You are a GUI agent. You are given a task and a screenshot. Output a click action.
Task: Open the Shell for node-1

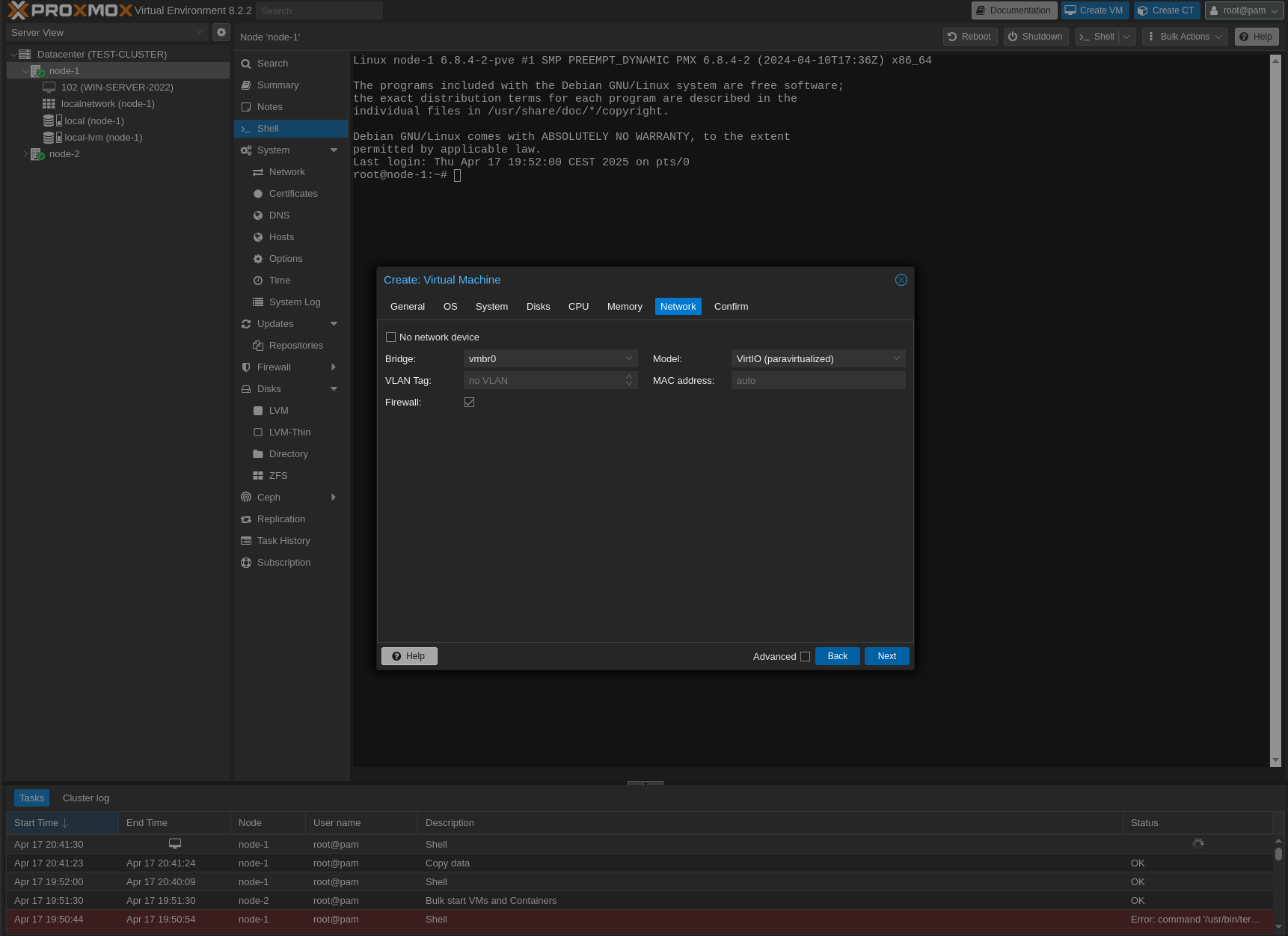click(x=267, y=128)
